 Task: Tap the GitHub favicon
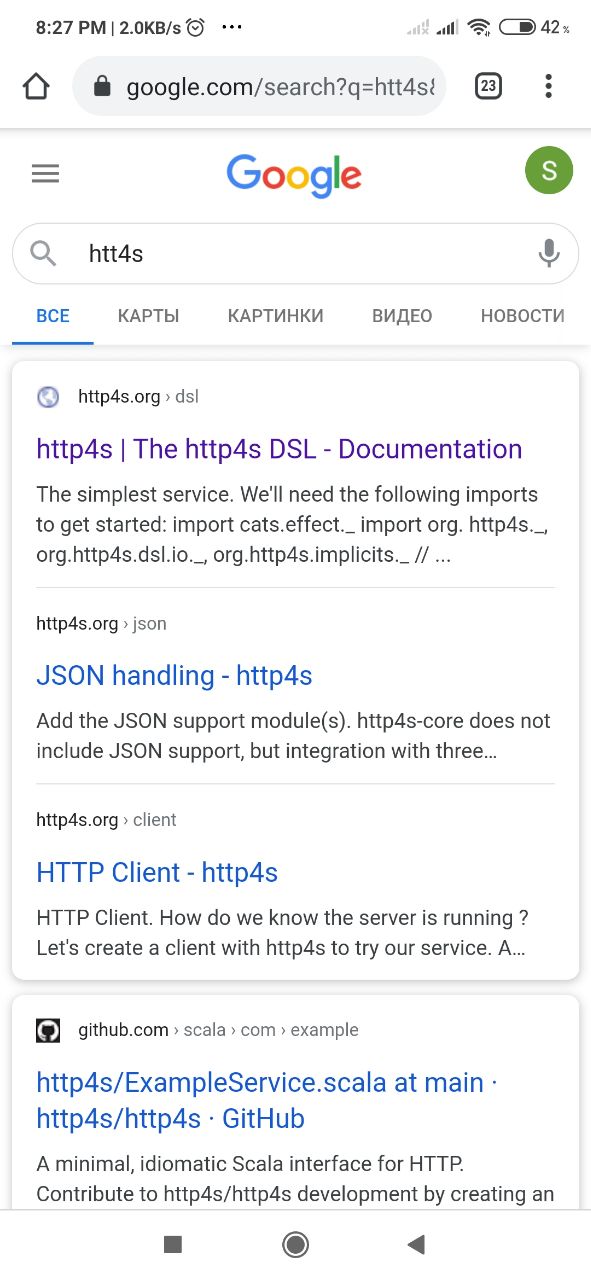(x=48, y=1030)
